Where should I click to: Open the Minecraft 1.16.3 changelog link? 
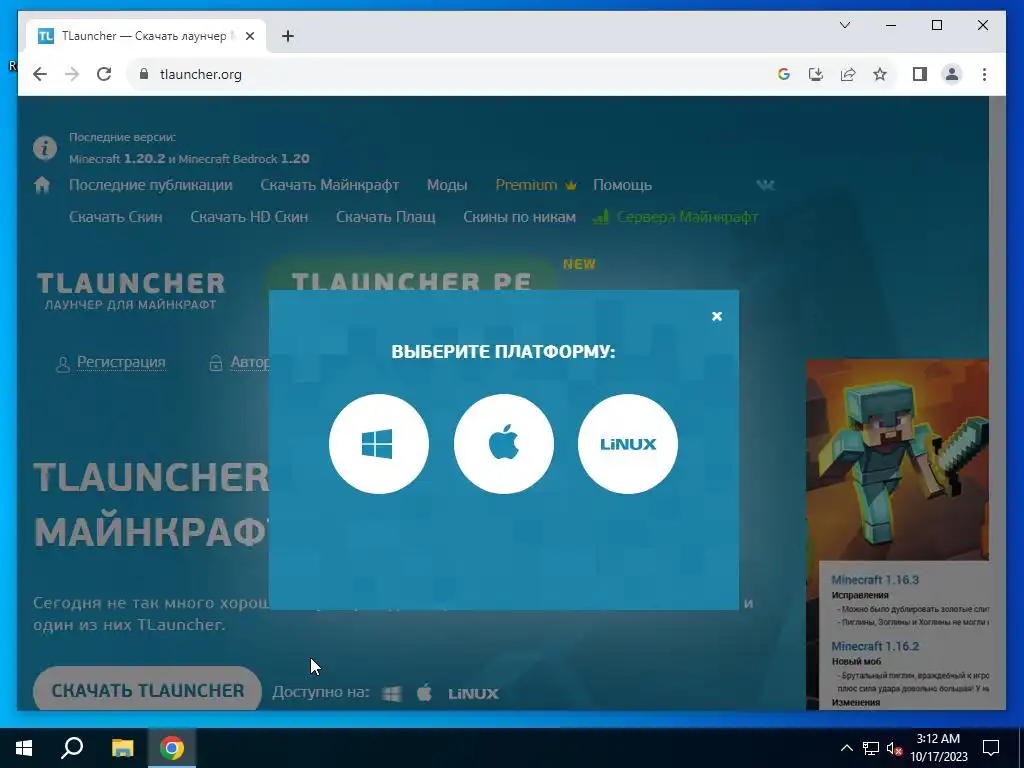pos(875,580)
